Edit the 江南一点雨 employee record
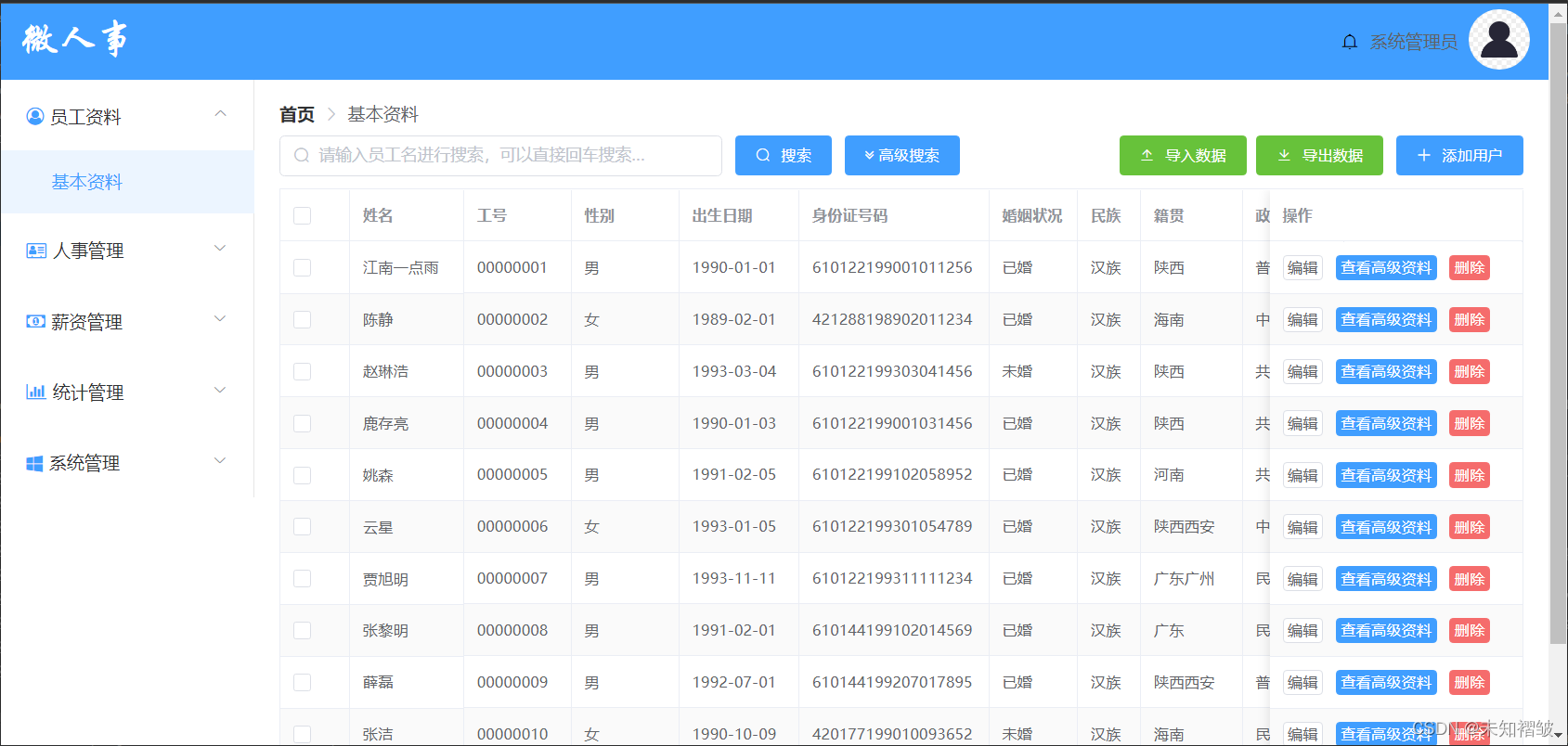This screenshot has width=1568, height=746. click(x=1302, y=267)
